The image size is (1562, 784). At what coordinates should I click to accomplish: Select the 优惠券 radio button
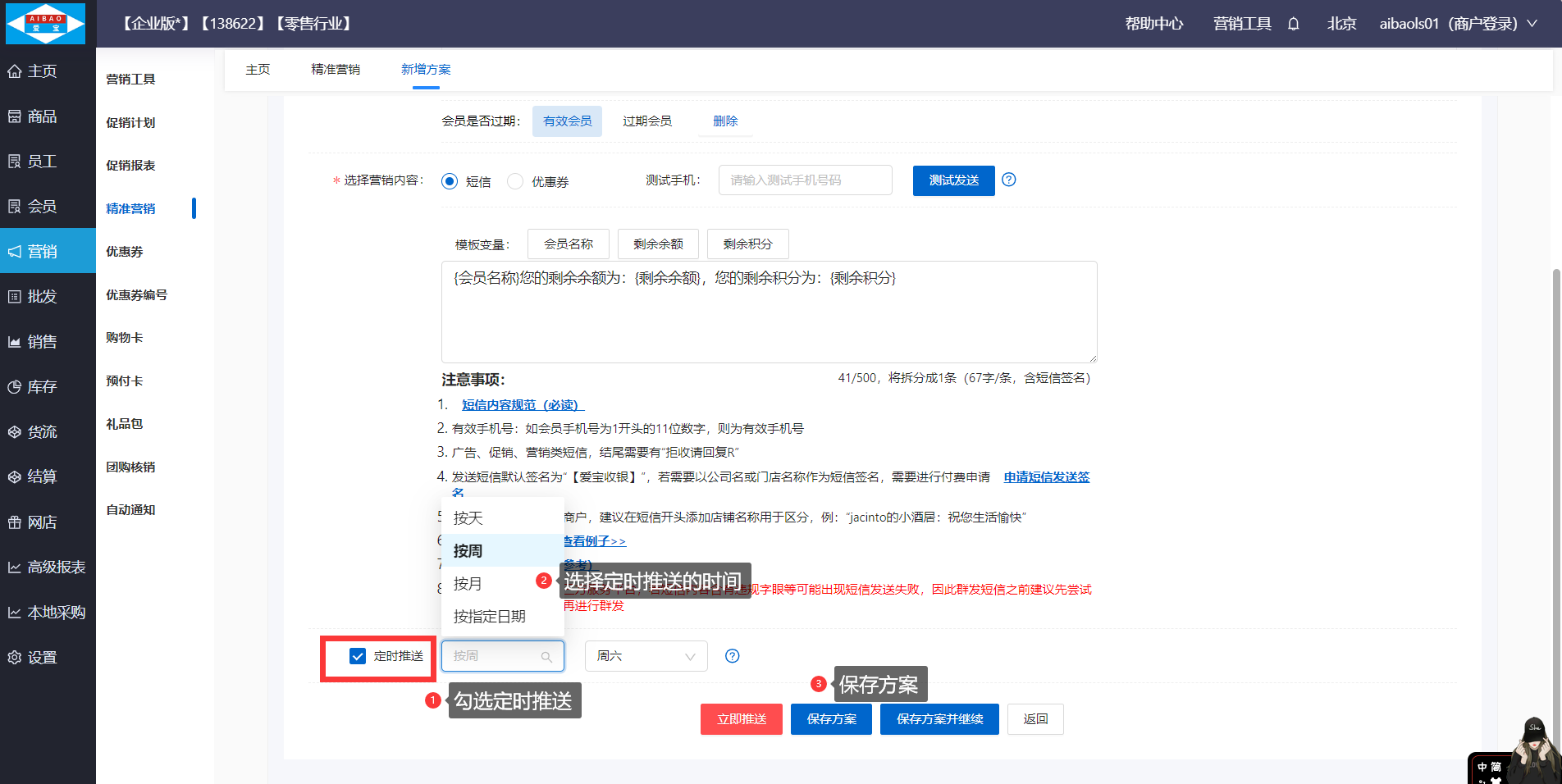pyautogui.click(x=515, y=181)
